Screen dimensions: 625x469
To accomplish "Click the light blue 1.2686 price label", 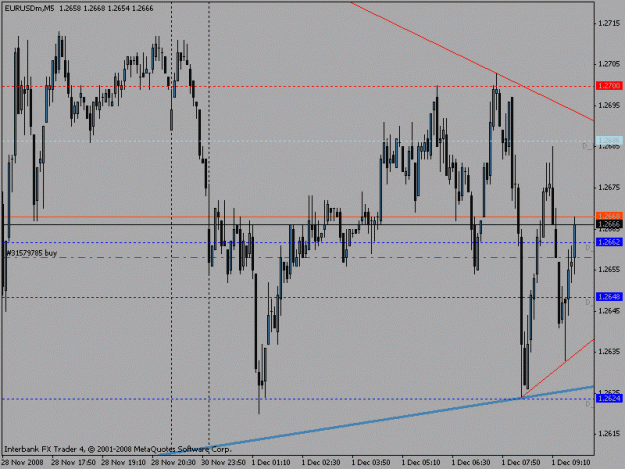I will point(609,141).
